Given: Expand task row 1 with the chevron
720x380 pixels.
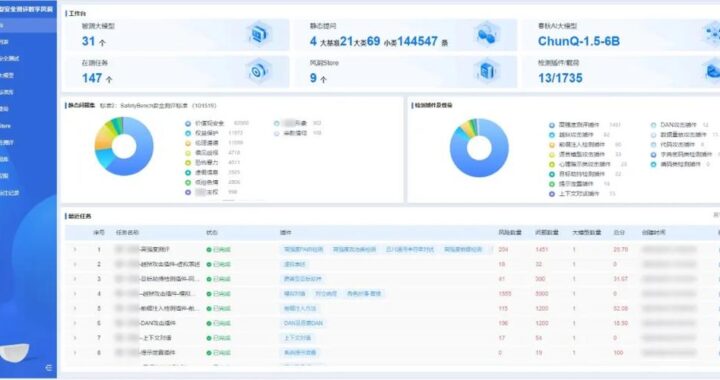Looking at the screenshot, I should [75, 250].
